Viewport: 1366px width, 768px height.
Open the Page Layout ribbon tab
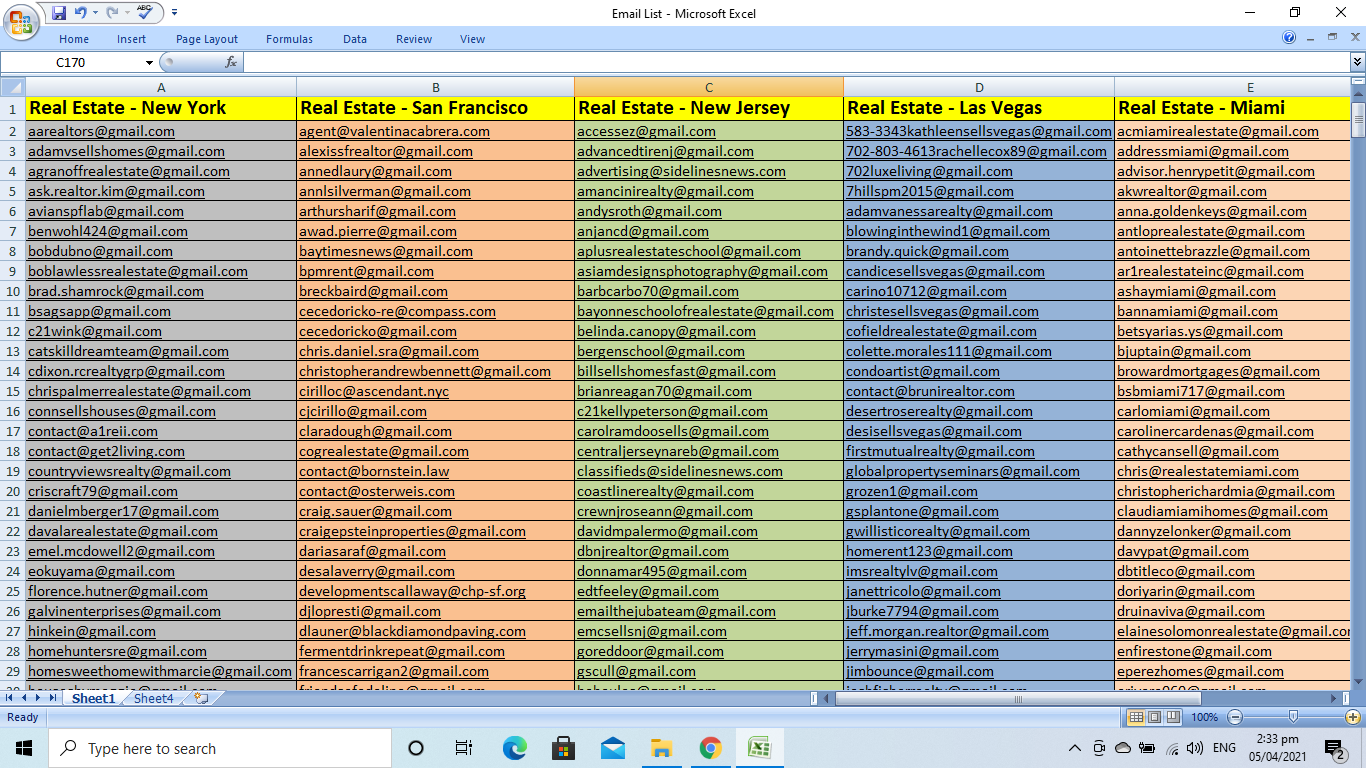click(x=207, y=39)
